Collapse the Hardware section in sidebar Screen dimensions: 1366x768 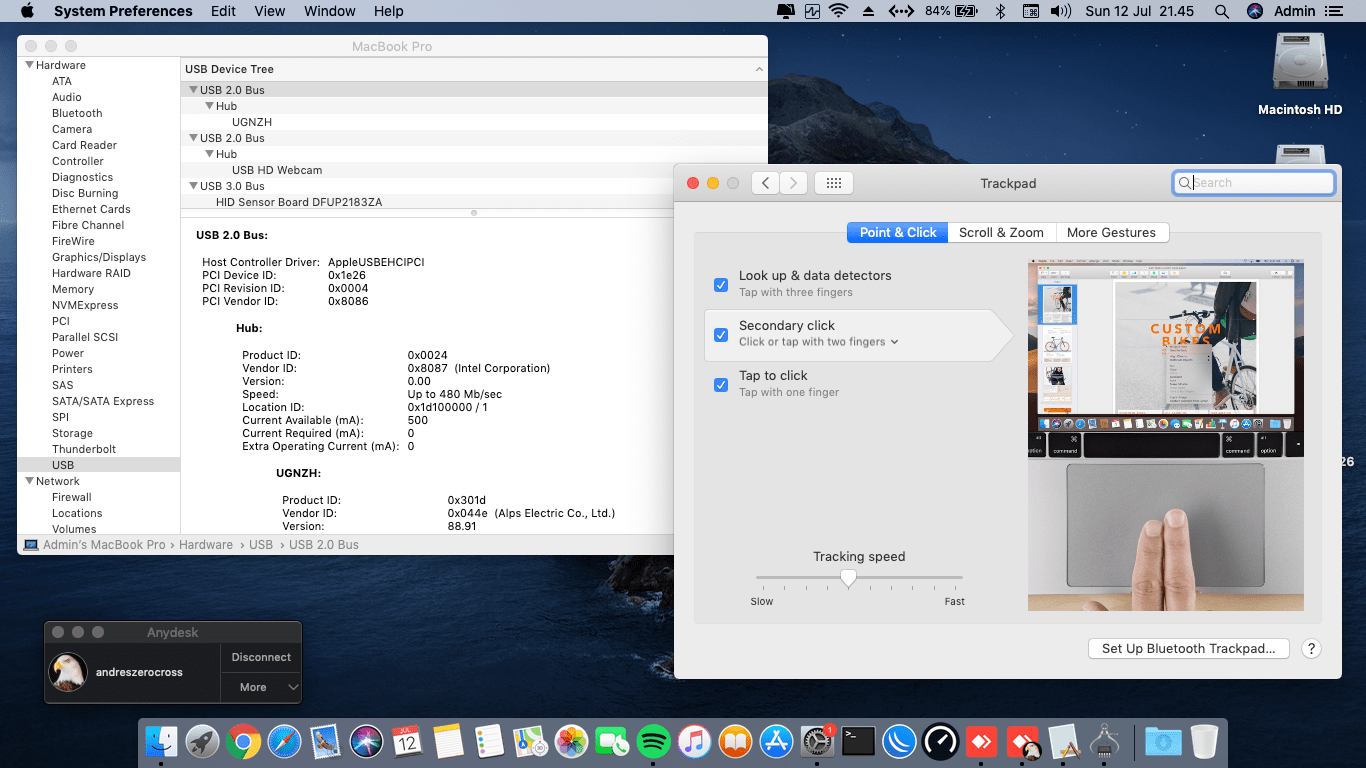pyautogui.click(x=30, y=65)
